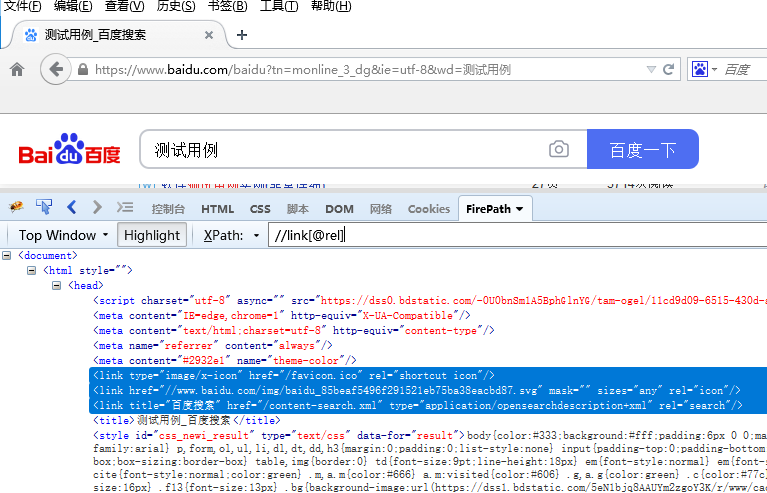
Task: Open a new tab with plus button
Action: click(x=242, y=35)
